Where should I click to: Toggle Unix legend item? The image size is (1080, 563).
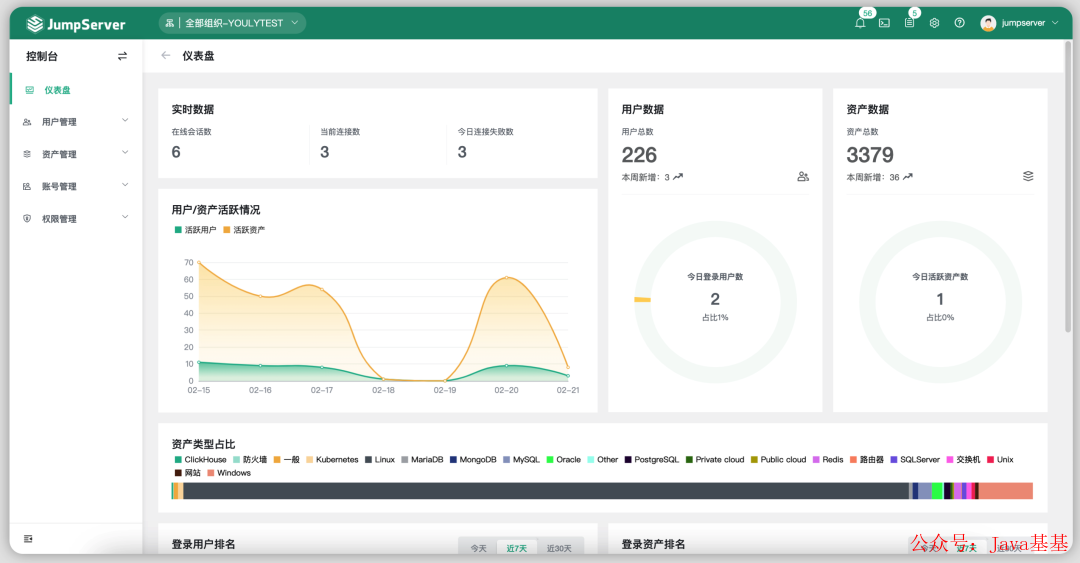[x=1001, y=460]
